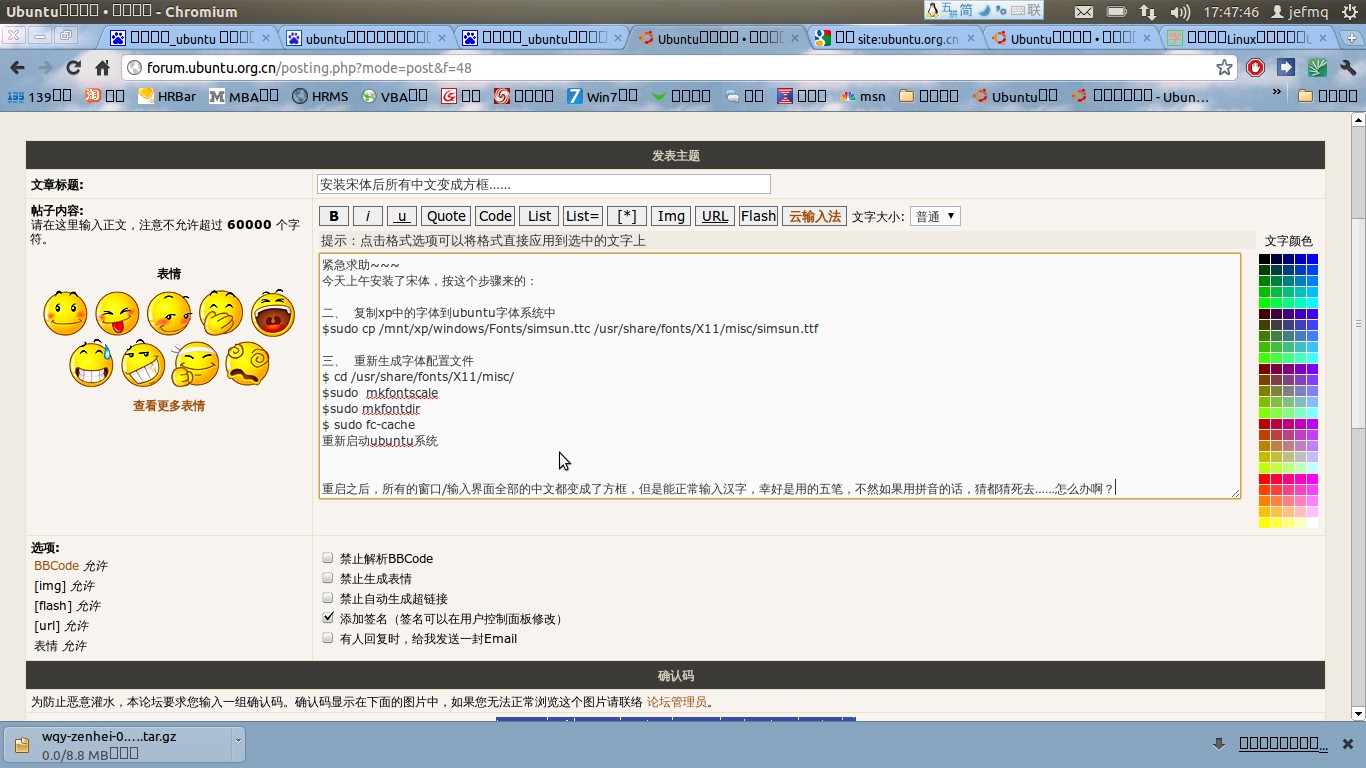The width and height of the screenshot is (1366, 768).
Task: Open the msn bookmark
Action: (x=863, y=96)
